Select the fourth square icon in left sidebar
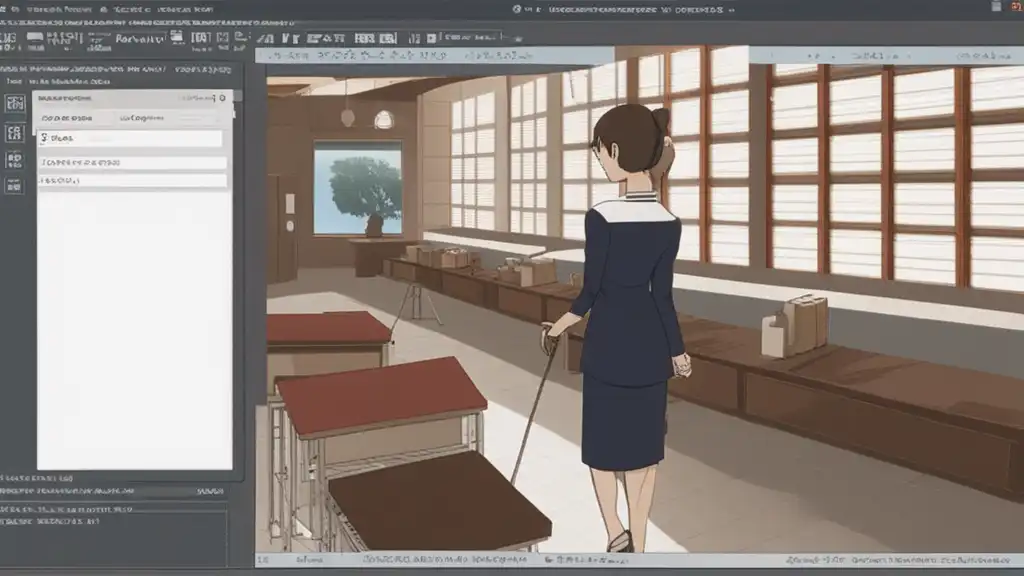Screen dimensions: 1024x576 pyautogui.click(x=14, y=185)
